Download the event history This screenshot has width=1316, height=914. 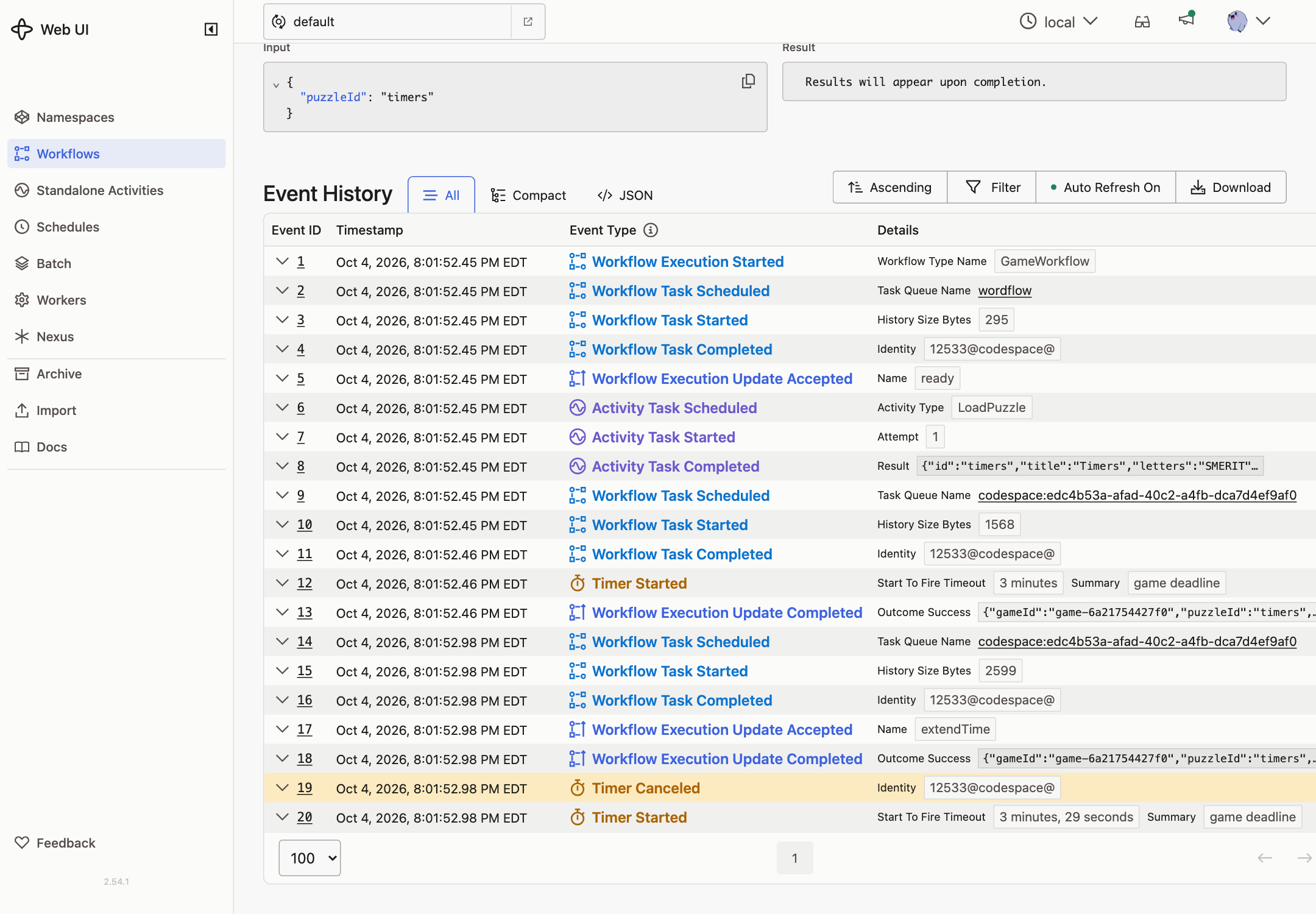(1231, 187)
